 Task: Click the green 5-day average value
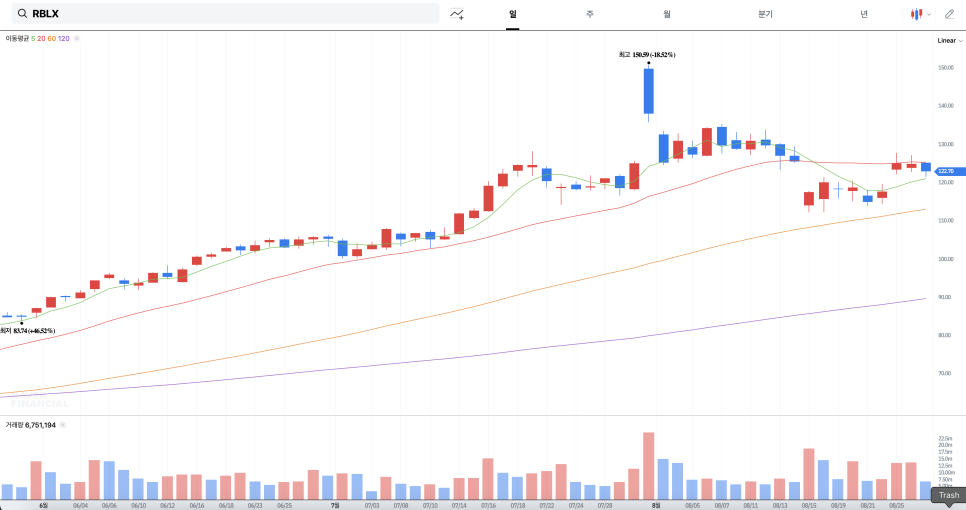33,38
